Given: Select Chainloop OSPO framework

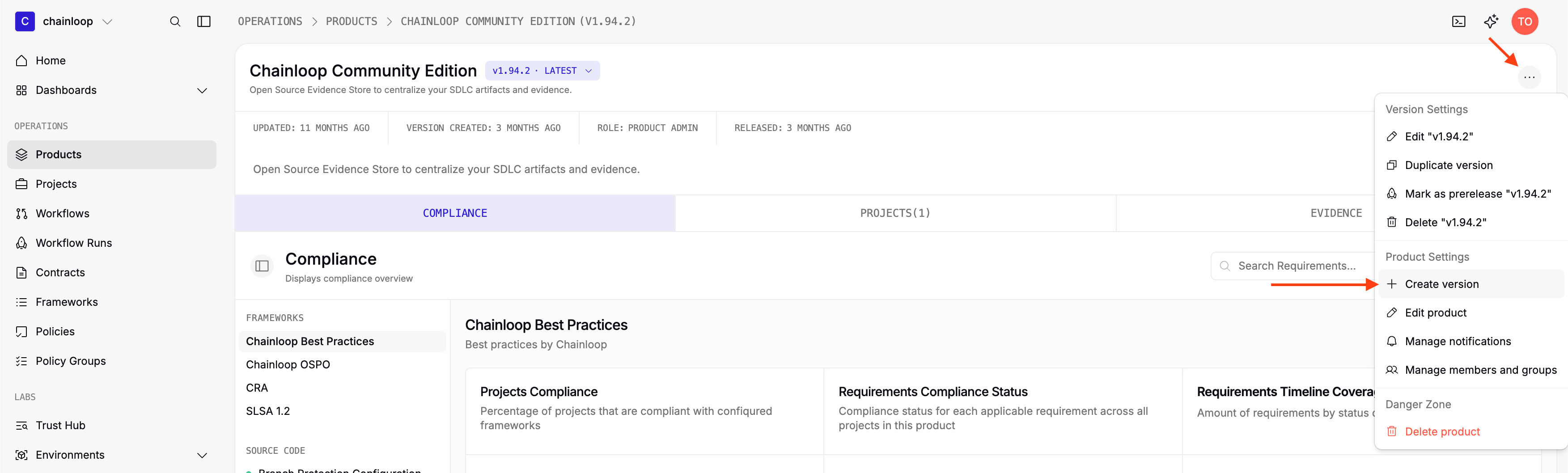Looking at the screenshot, I should [x=288, y=365].
